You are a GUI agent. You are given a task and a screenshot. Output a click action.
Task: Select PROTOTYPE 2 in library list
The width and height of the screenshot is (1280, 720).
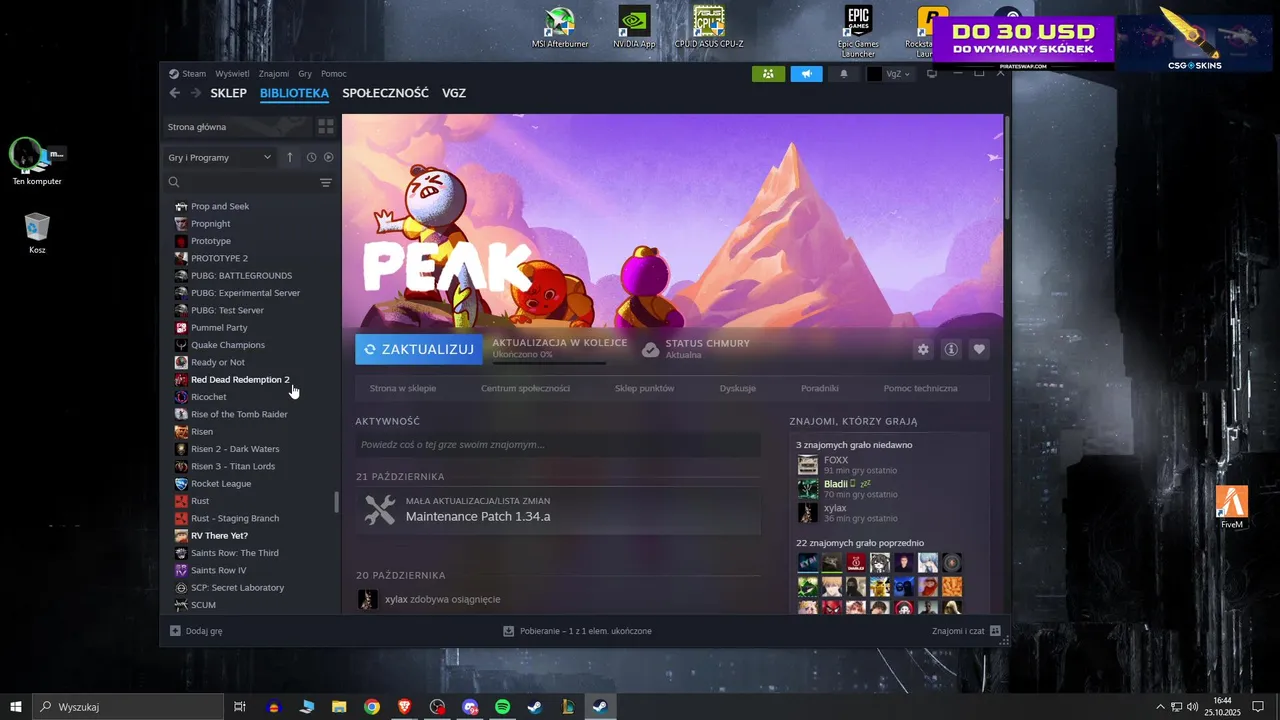(x=219, y=258)
